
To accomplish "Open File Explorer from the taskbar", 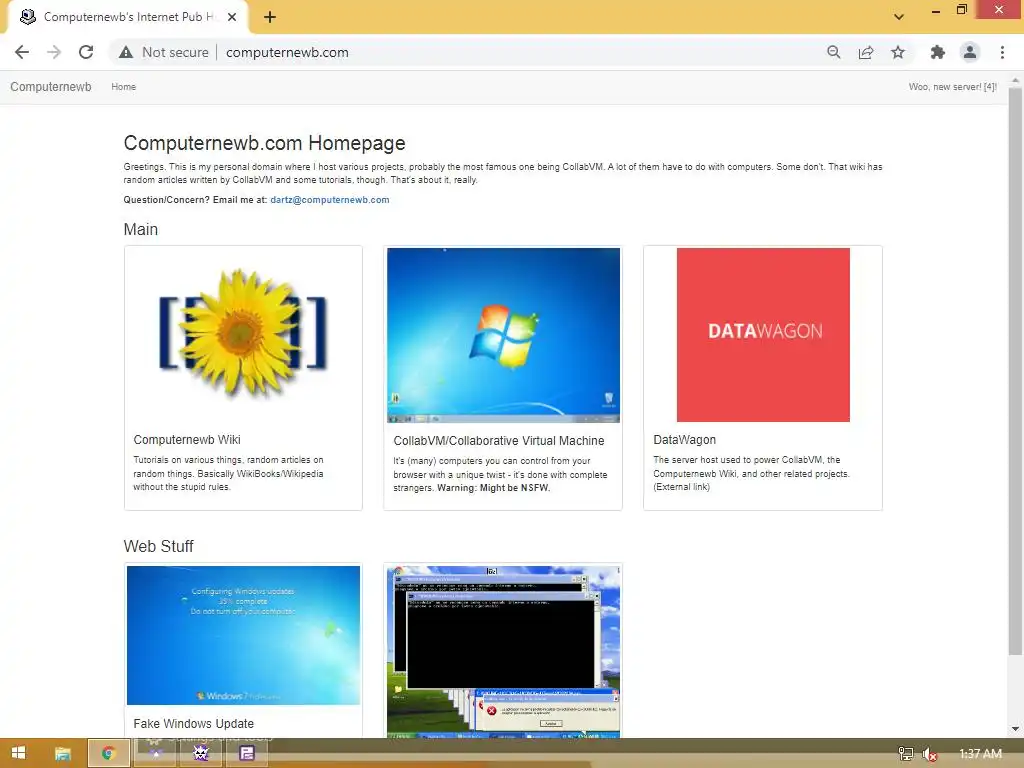I will coord(63,754).
